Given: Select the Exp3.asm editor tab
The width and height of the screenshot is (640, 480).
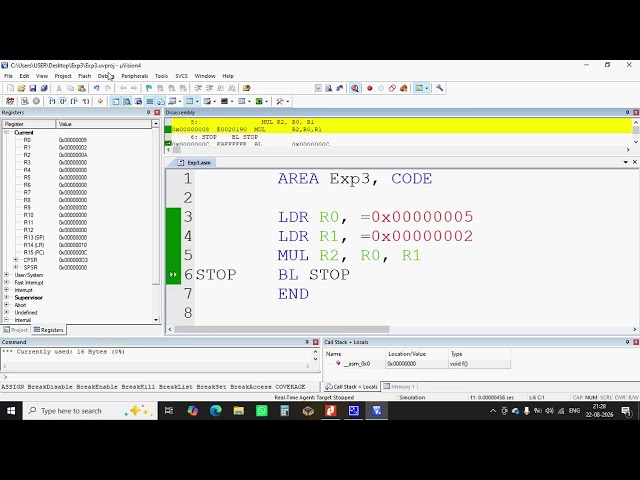Looking at the screenshot, I should pos(195,162).
